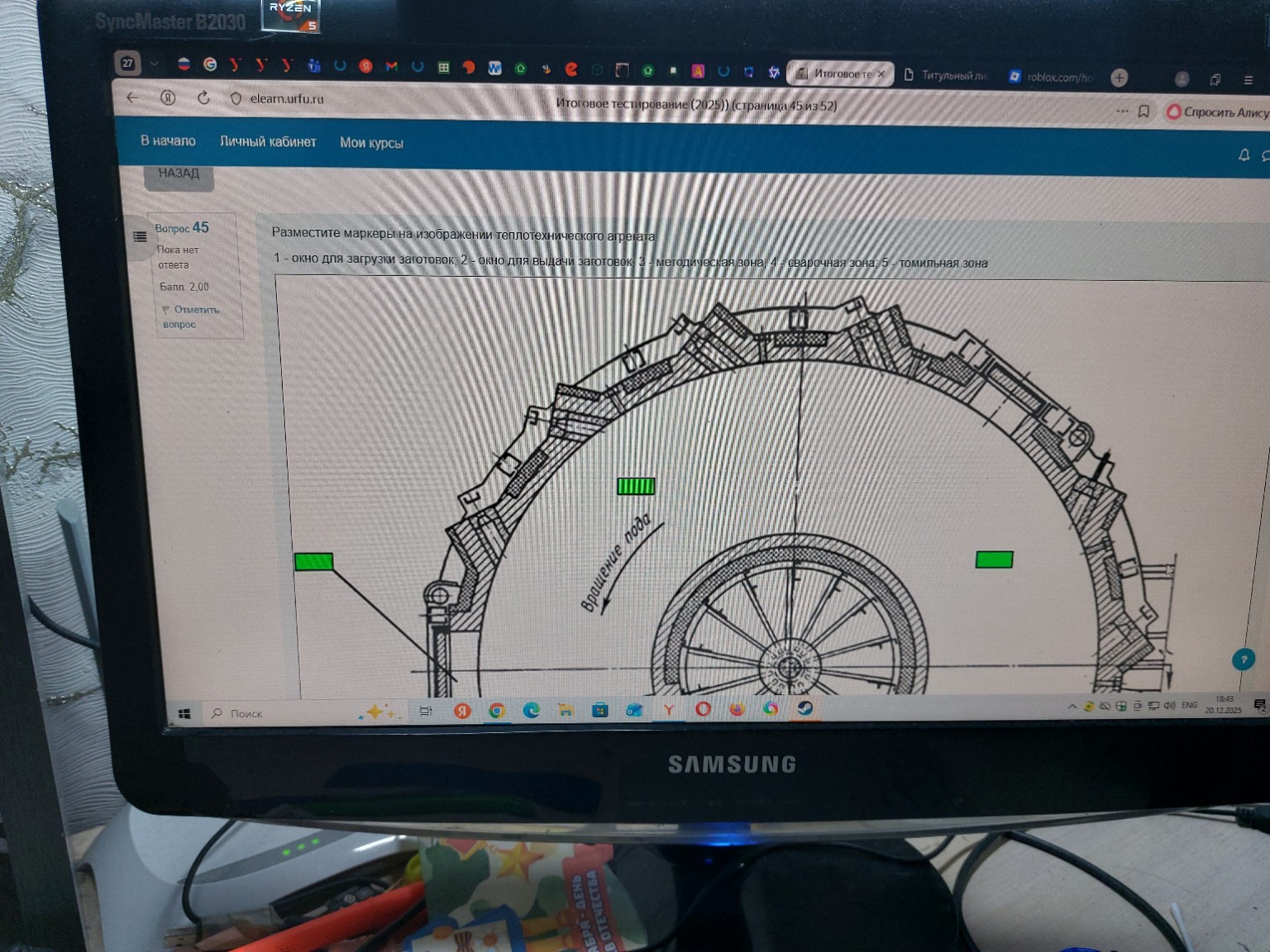Click the Спросить Алису button
The image size is (1270, 952).
click(1217, 112)
